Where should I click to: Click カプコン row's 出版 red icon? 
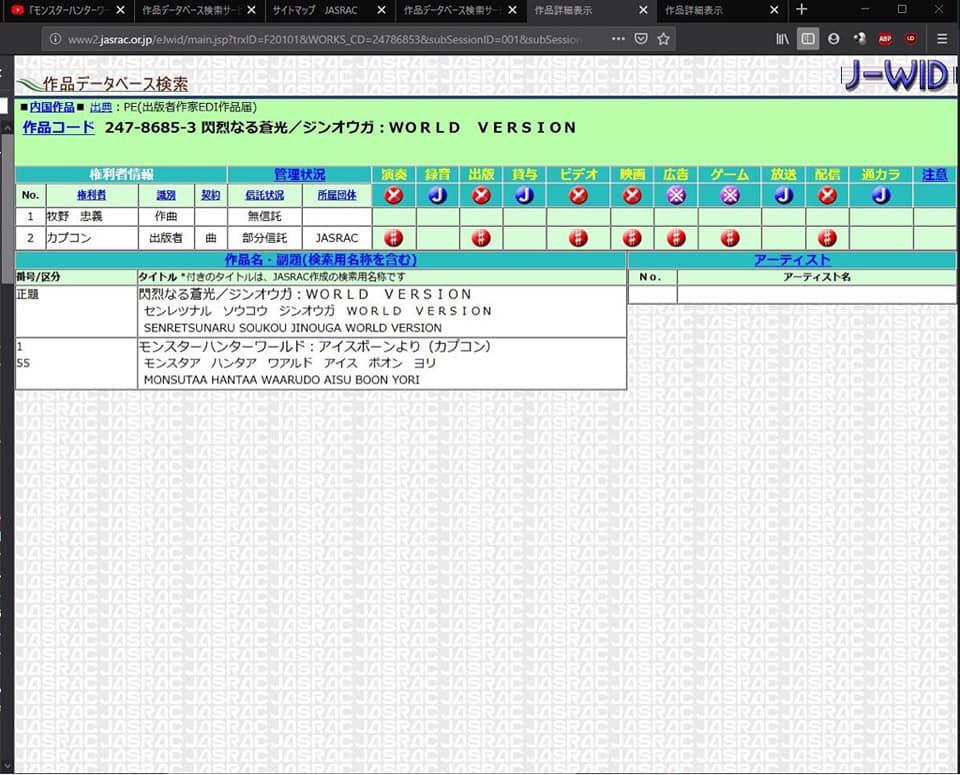pos(481,238)
